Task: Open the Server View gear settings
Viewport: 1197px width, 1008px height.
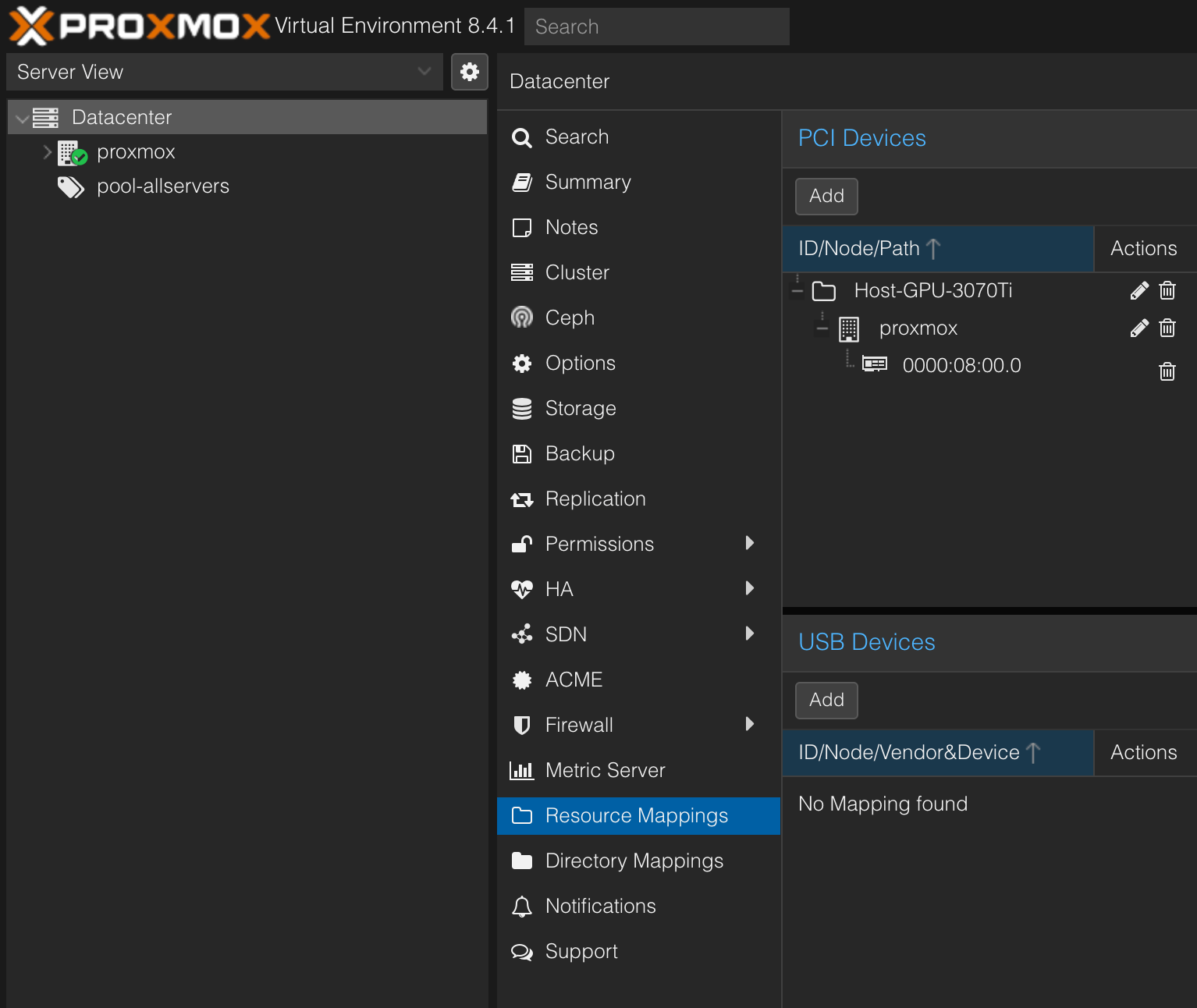Action: click(470, 72)
